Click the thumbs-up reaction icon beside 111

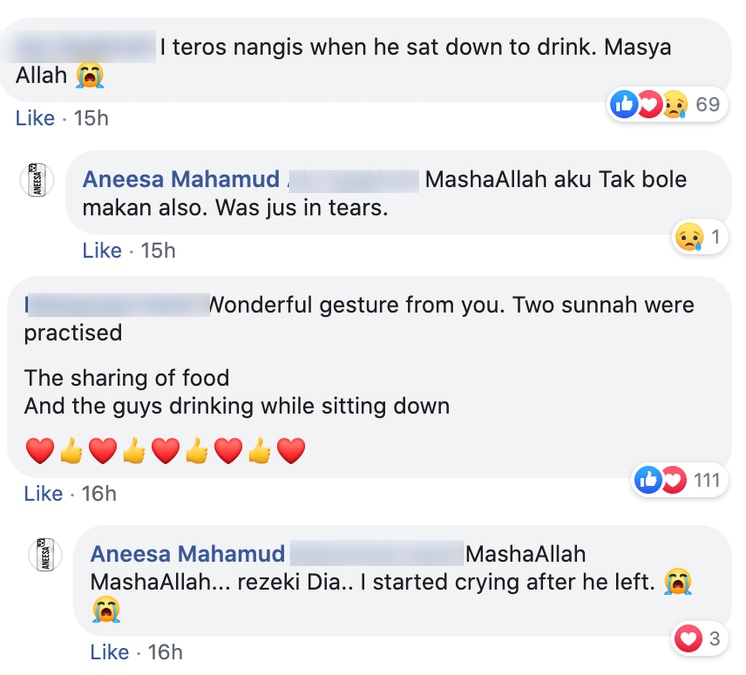coord(648,480)
